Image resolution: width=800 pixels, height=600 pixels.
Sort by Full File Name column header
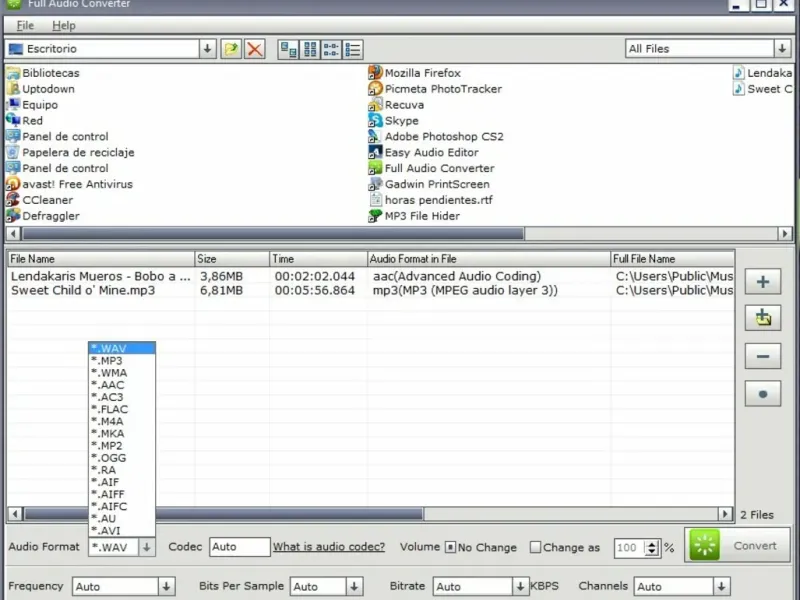(x=672, y=259)
